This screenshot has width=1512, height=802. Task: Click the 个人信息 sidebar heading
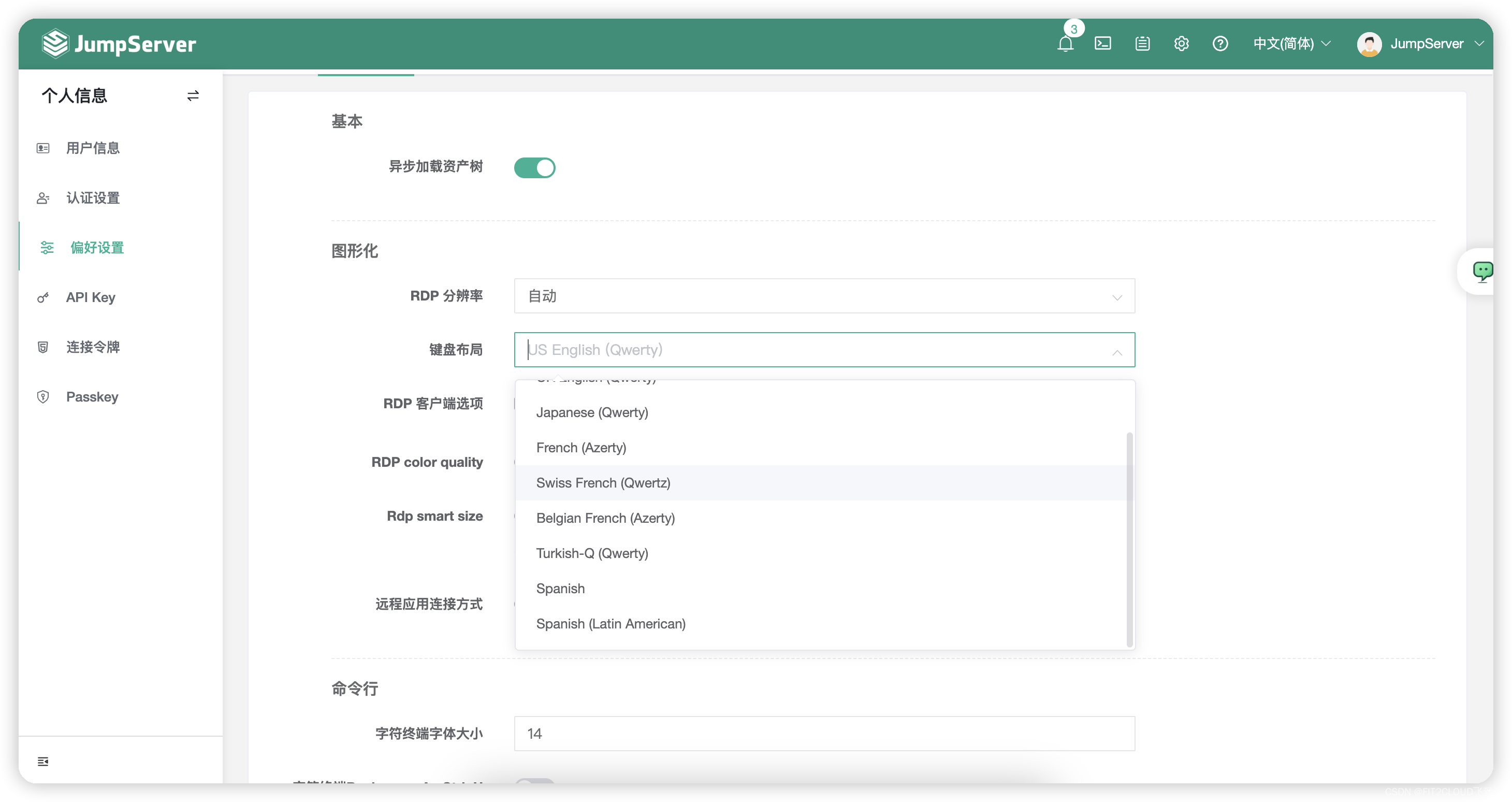coord(74,95)
